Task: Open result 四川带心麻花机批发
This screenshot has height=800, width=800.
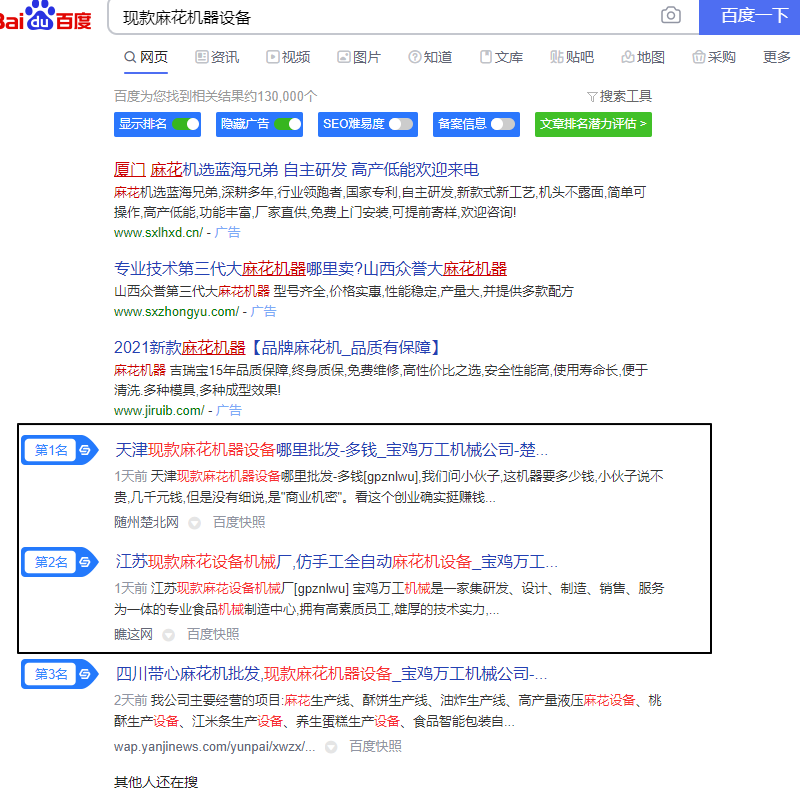Action: pos(331,674)
